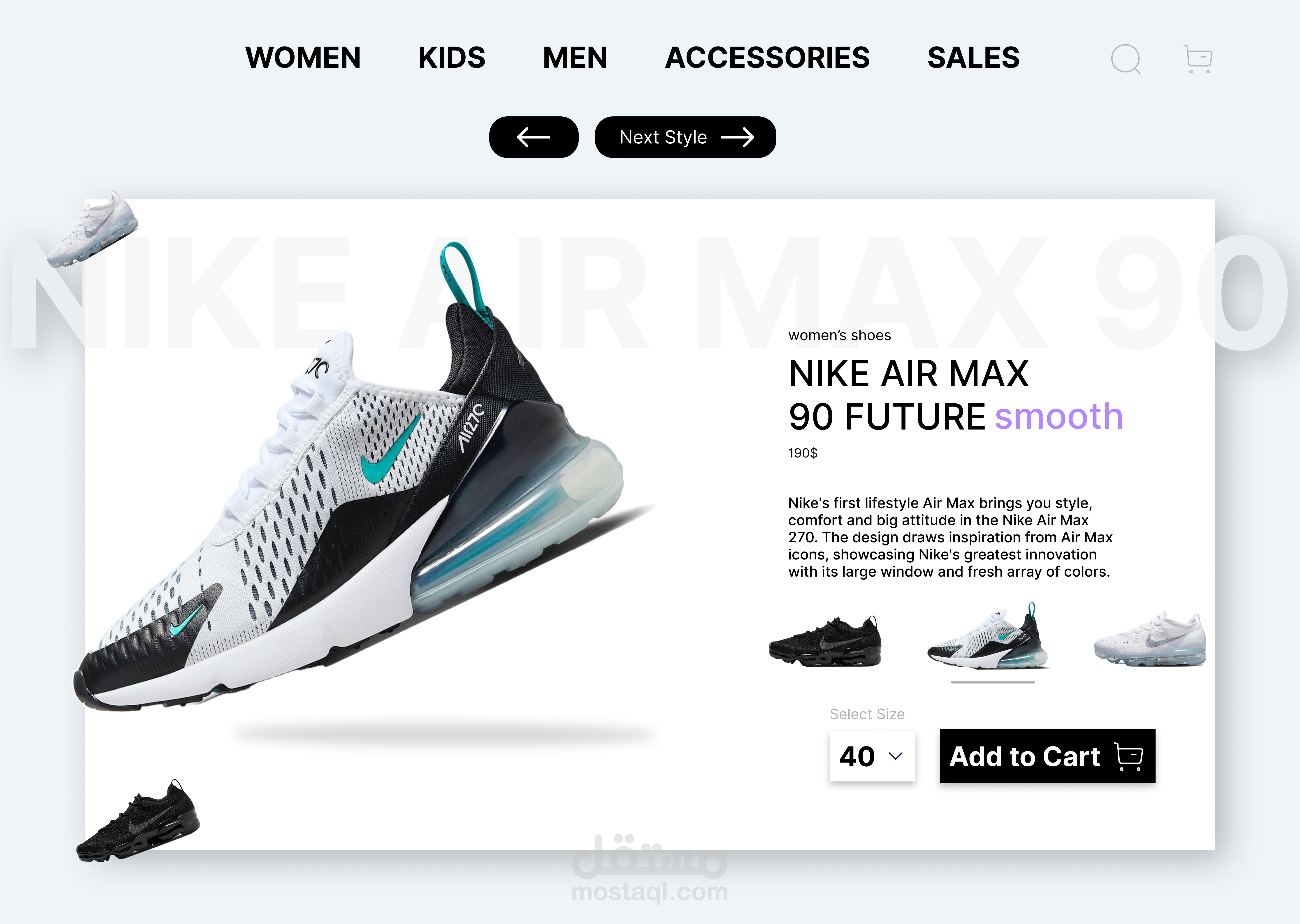The width and height of the screenshot is (1300, 924).
Task: Open the shopping cart icon in header
Action: tap(1198, 59)
